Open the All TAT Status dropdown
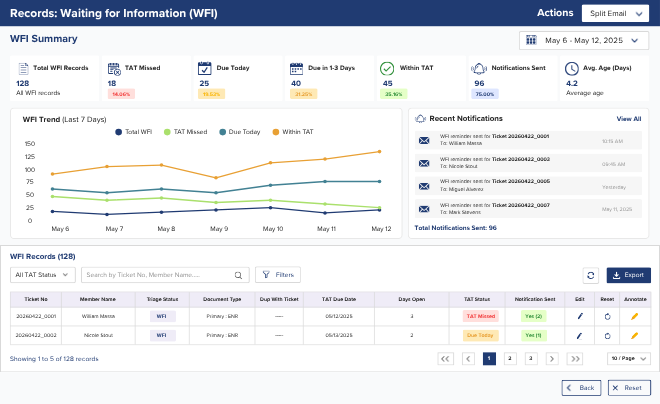This screenshot has height=404, width=660. 43,275
